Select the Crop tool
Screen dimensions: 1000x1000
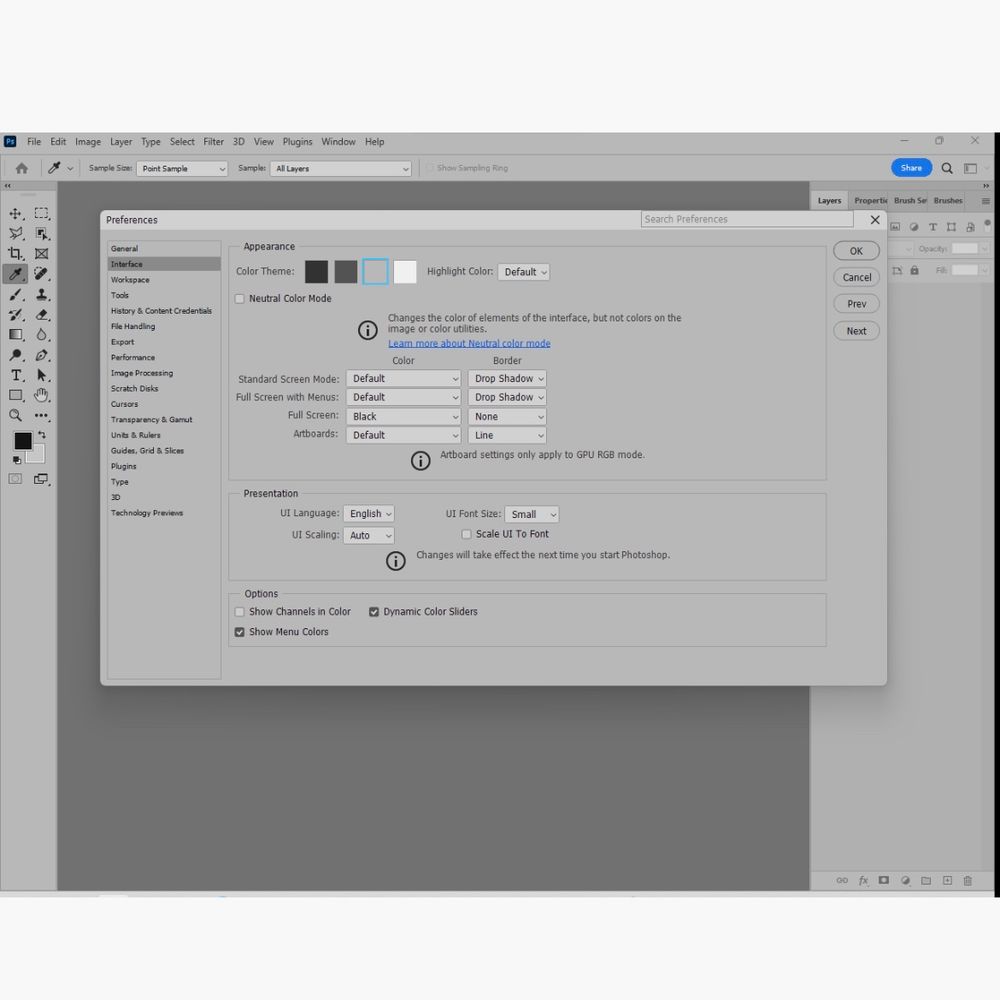[x=15, y=253]
